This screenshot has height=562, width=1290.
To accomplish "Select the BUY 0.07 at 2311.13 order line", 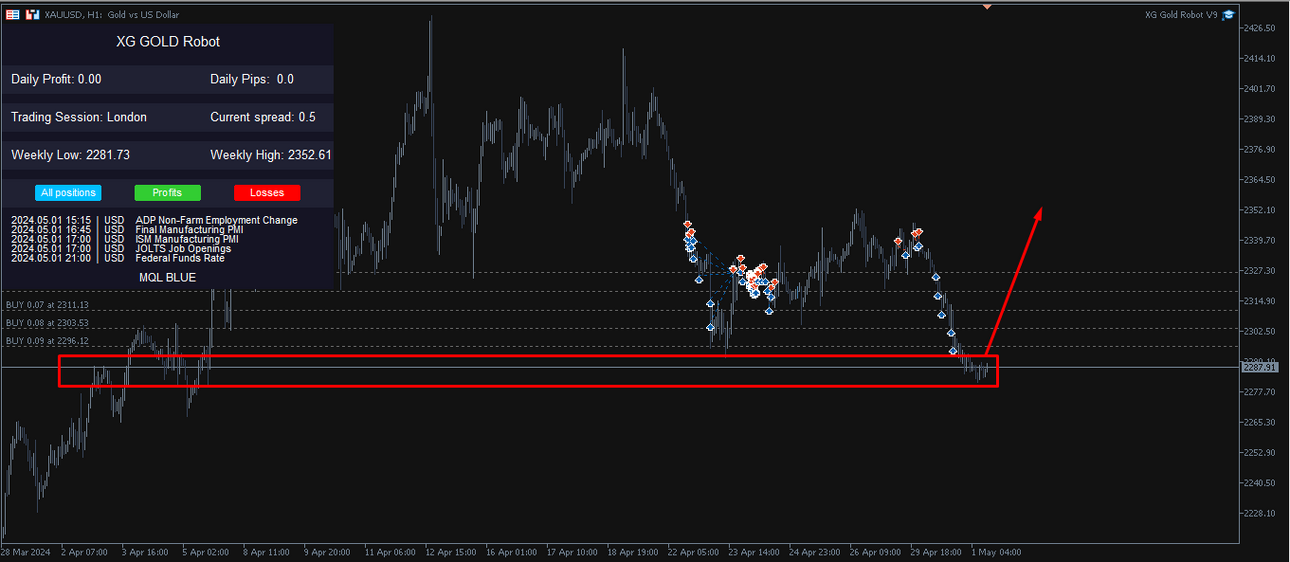I will pos(47,305).
